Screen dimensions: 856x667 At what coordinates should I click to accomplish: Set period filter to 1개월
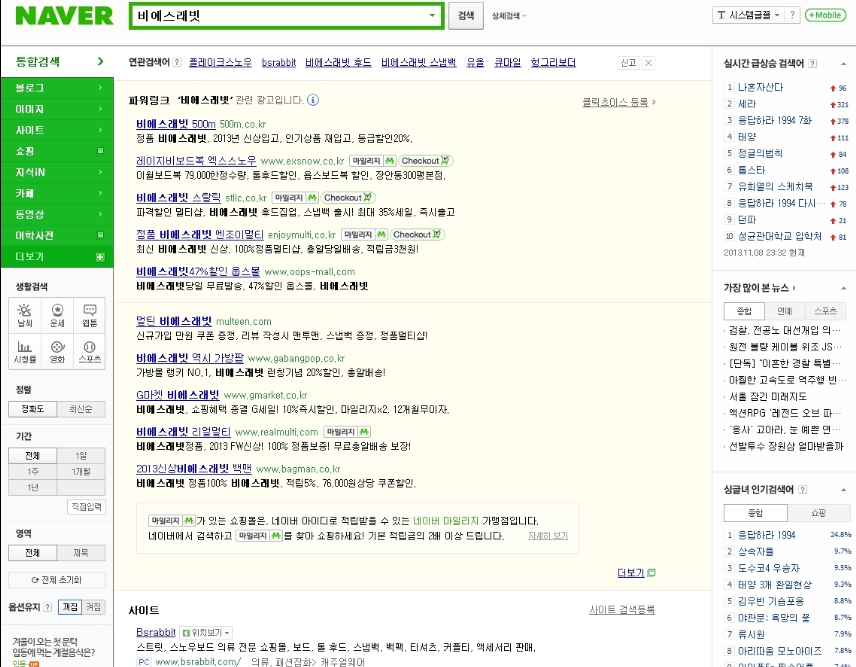[x=81, y=471]
